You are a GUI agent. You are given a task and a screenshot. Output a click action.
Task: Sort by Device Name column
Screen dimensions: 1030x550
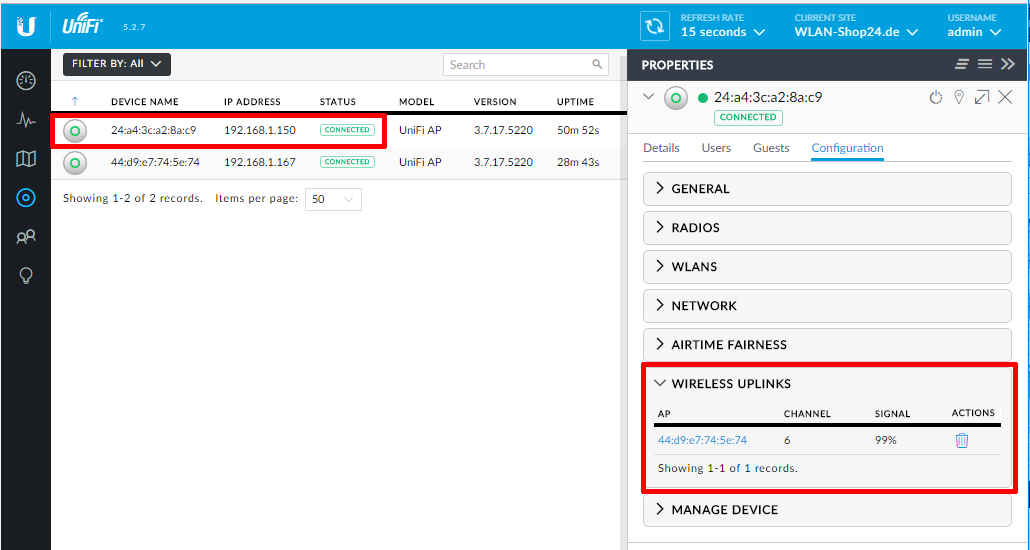145,102
